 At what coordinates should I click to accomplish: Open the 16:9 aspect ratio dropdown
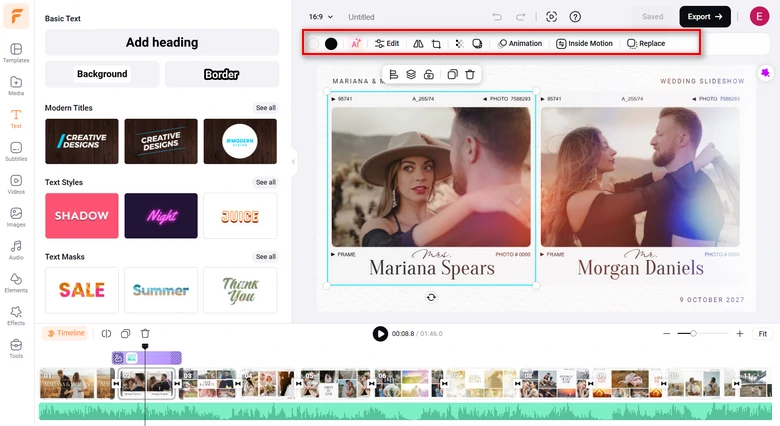321,17
